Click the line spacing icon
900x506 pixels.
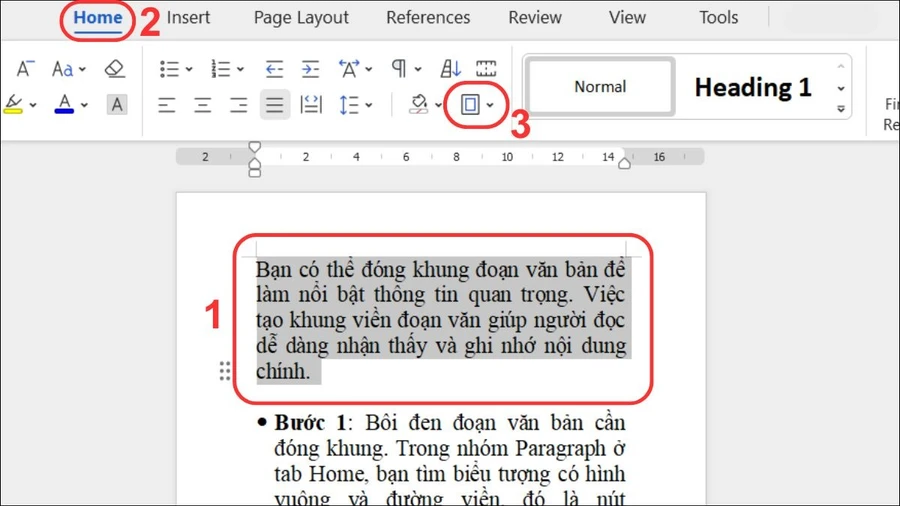349,105
